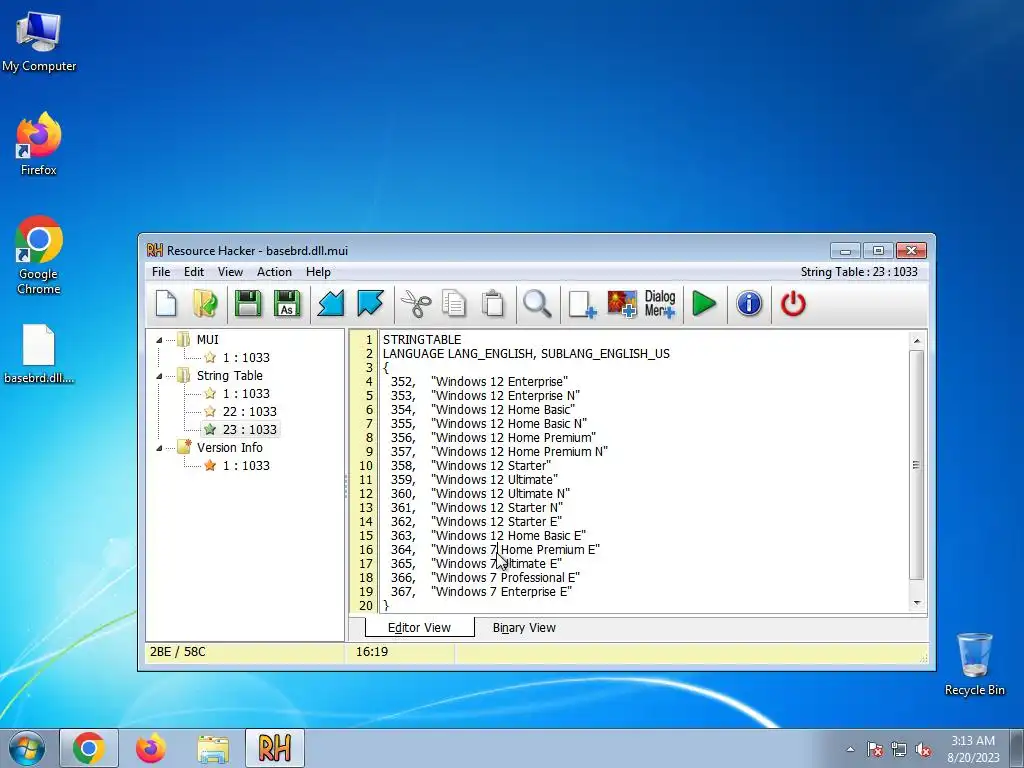Switch to the Editor View tab

point(419,628)
